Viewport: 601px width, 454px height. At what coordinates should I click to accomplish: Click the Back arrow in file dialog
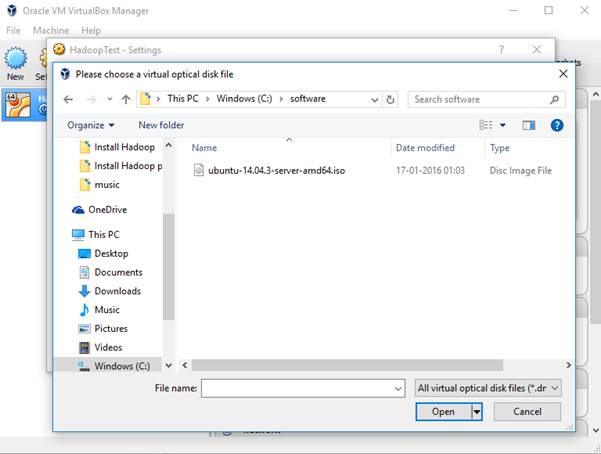pyautogui.click(x=68, y=100)
